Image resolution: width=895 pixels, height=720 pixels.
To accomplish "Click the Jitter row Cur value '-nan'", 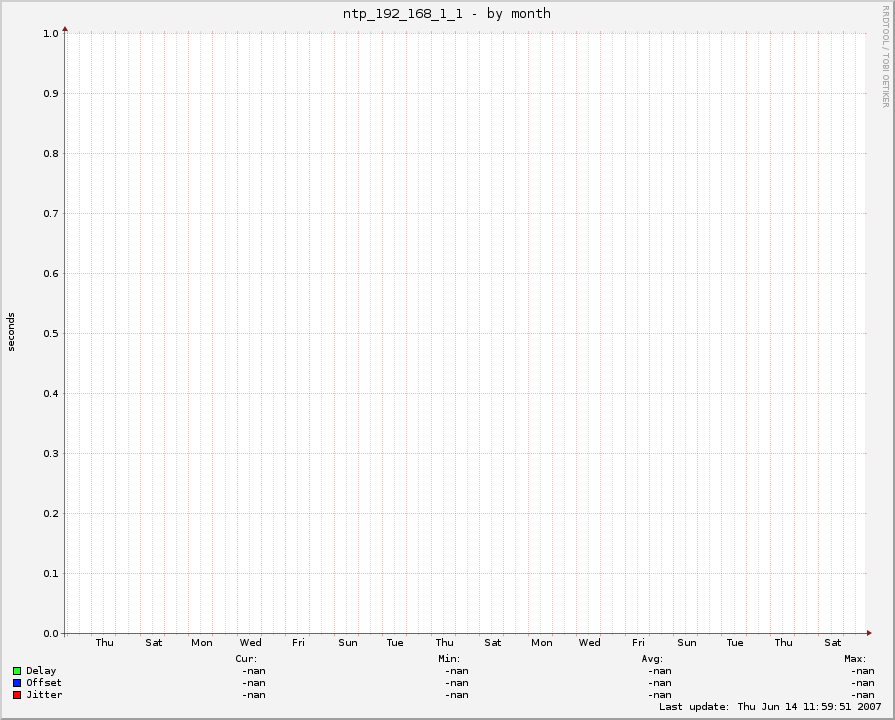I will (254, 695).
